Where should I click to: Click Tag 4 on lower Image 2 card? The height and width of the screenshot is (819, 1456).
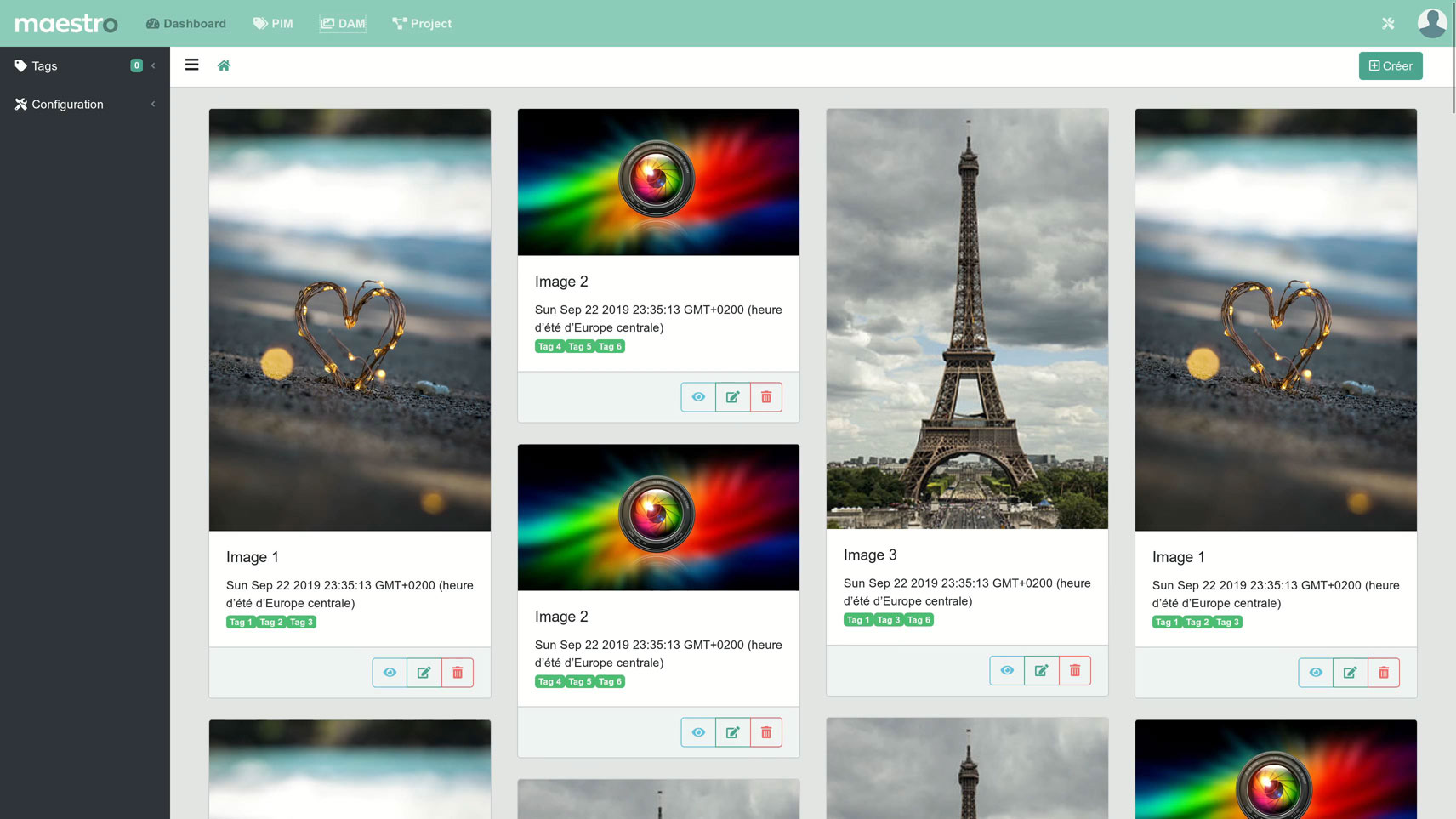click(549, 681)
